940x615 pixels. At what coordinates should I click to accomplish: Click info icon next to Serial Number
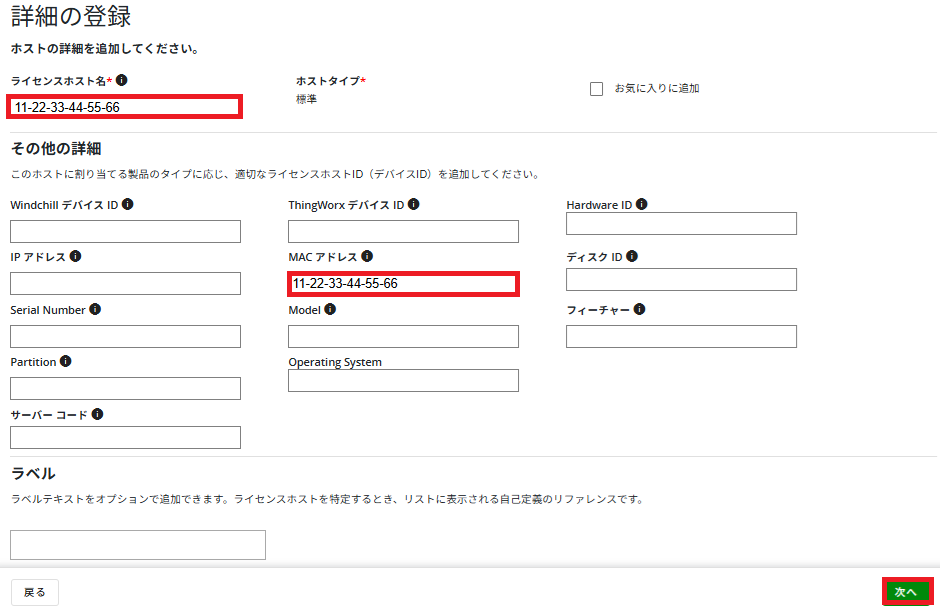[x=95, y=310]
